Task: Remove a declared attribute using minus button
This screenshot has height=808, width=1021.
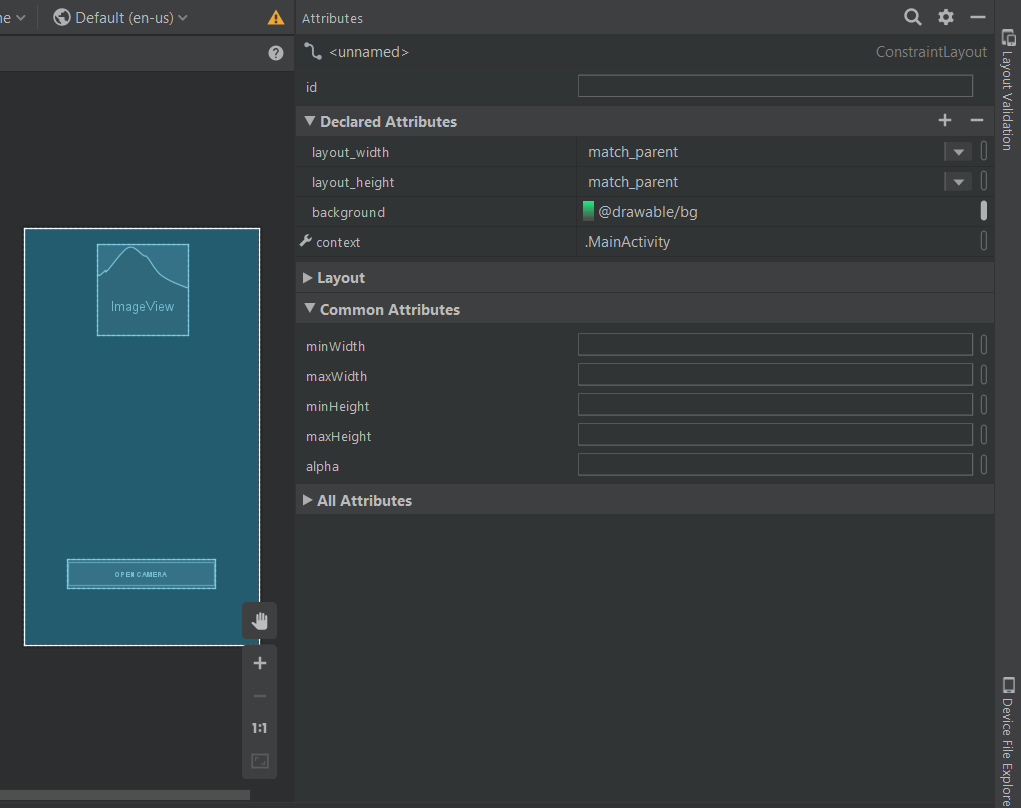Action: click(x=975, y=120)
